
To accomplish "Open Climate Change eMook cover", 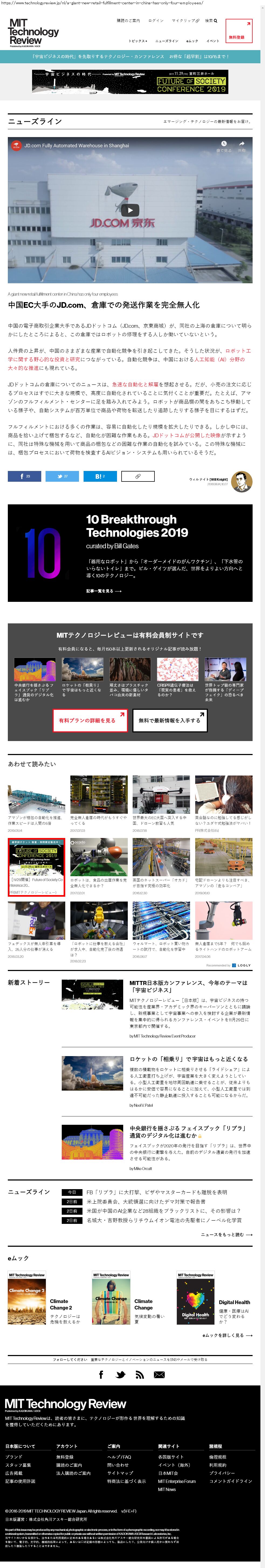I will 111,1298.
